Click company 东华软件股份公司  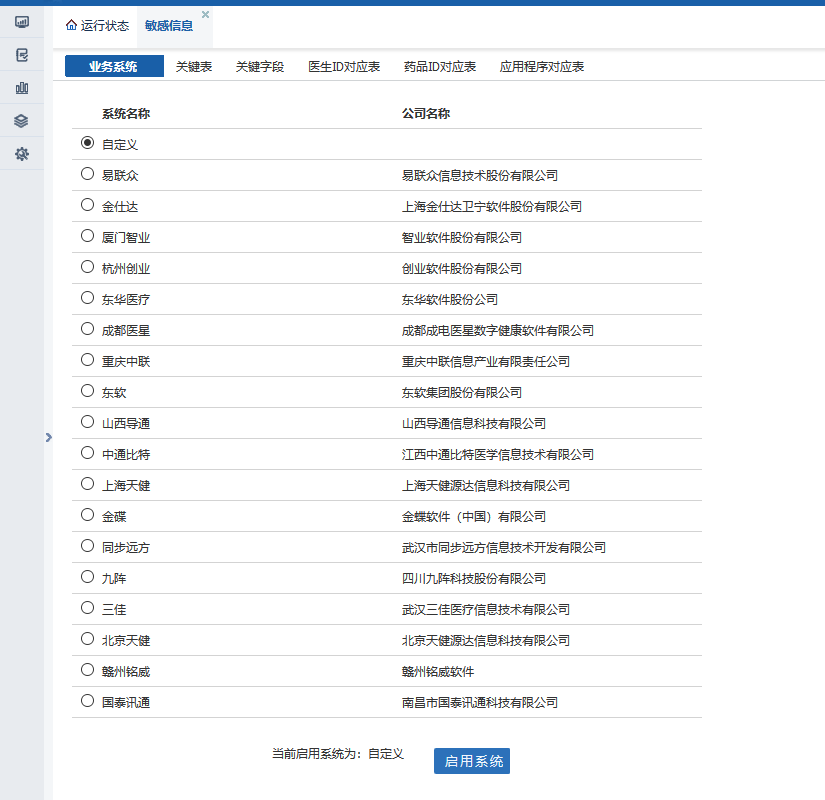449,300
